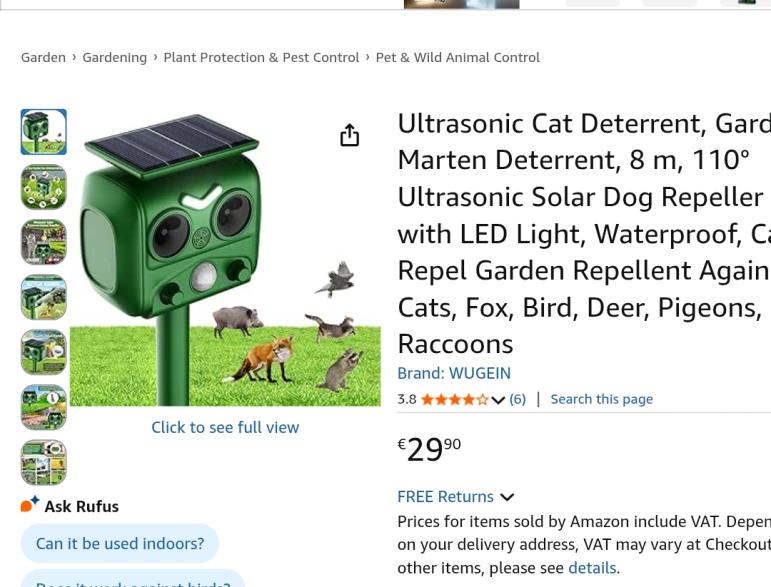Screen dimensions: 771x587
Task: Visit the Brand: WUGEIN link
Action: click(x=454, y=373)
